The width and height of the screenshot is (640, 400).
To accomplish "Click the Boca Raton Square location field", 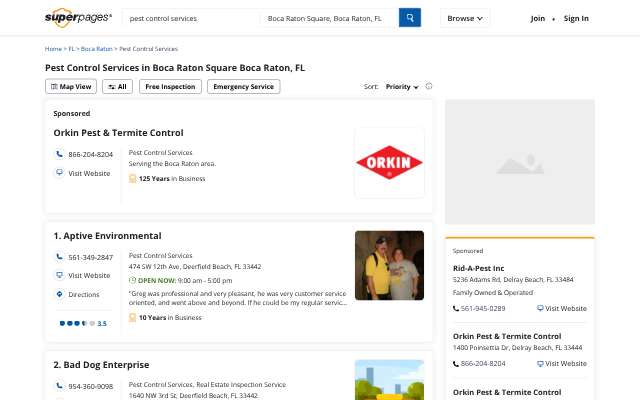I will (329, 18).
